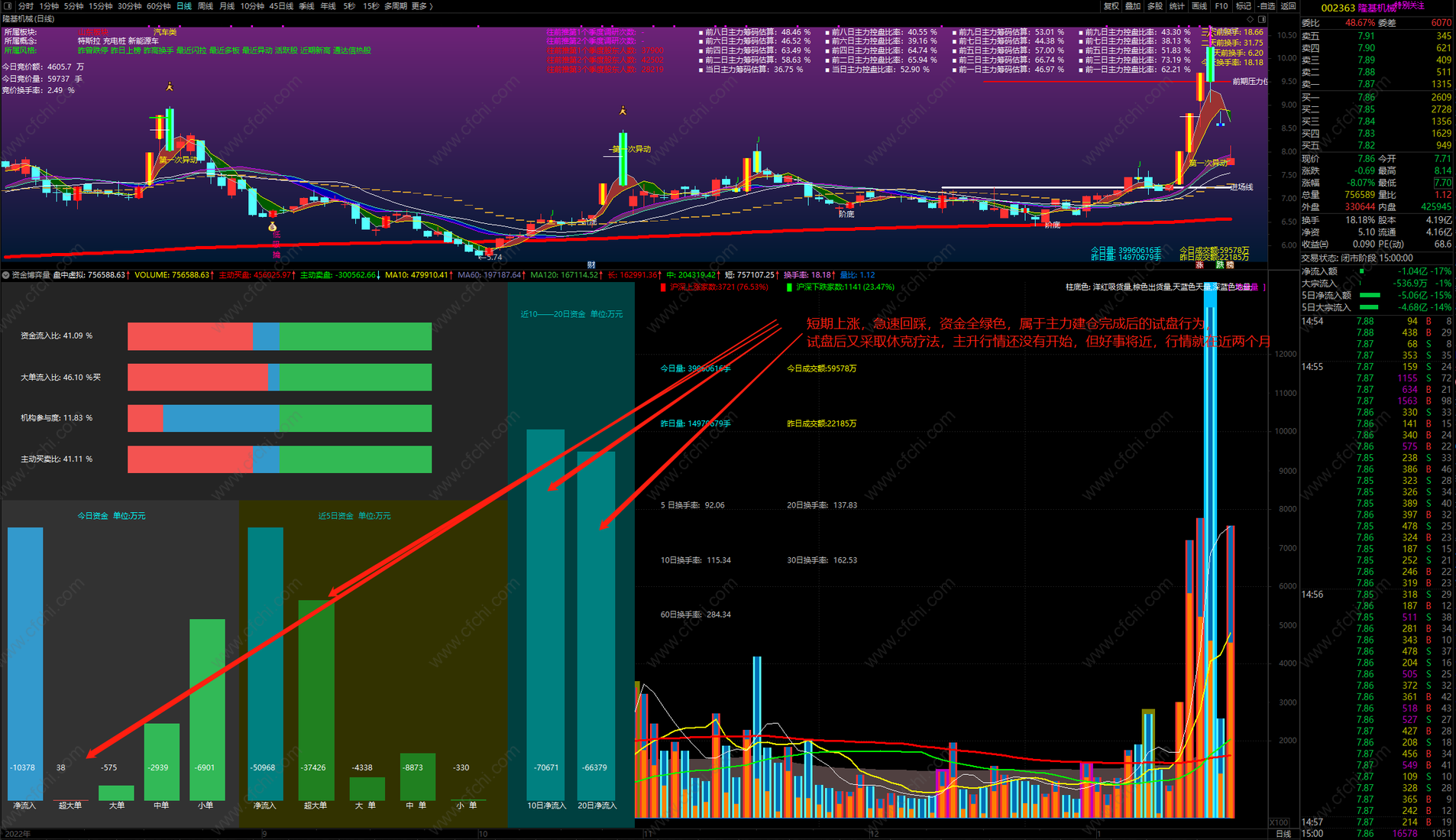The height and width of the screenshot is (840, 1456).
Task: Click the person marker above second spike
Action: (623, 112)
